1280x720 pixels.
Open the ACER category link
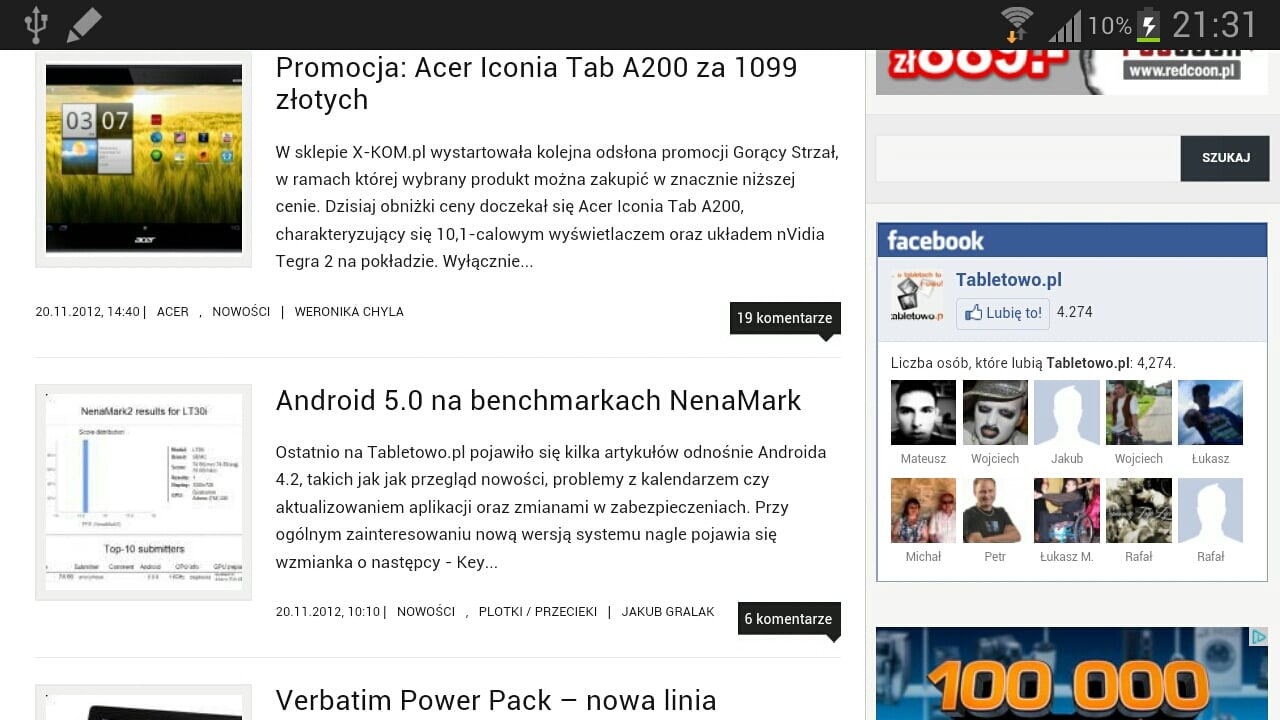tap(173, 312)
